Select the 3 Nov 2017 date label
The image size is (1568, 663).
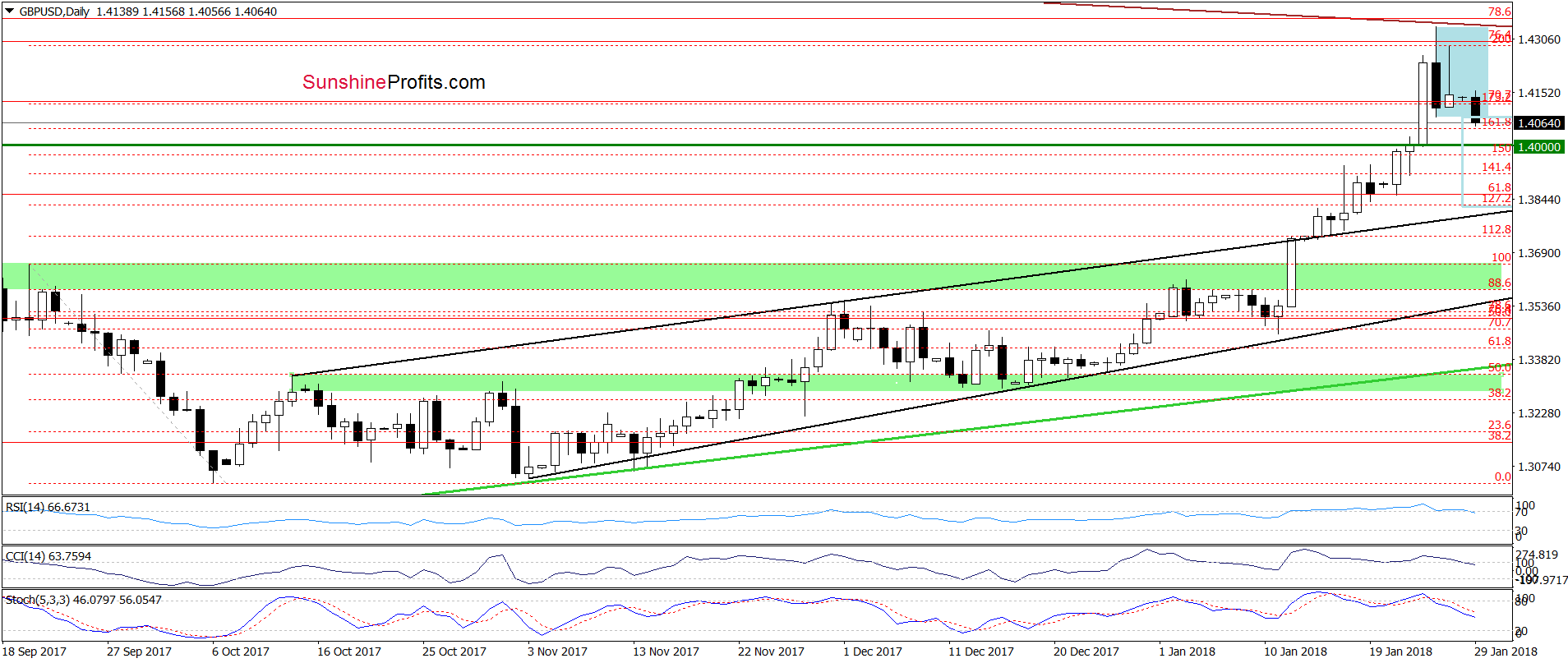[557, 651]
